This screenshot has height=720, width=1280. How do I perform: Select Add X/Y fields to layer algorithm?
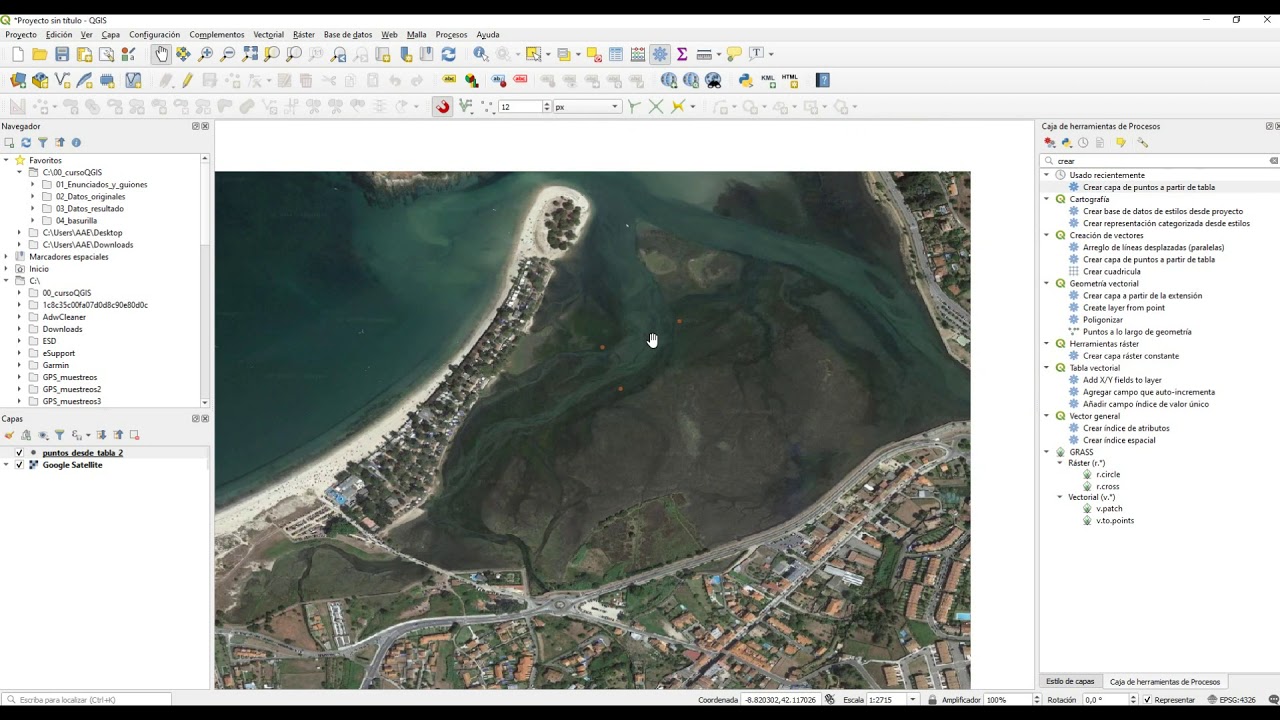tap(1122, 380)
